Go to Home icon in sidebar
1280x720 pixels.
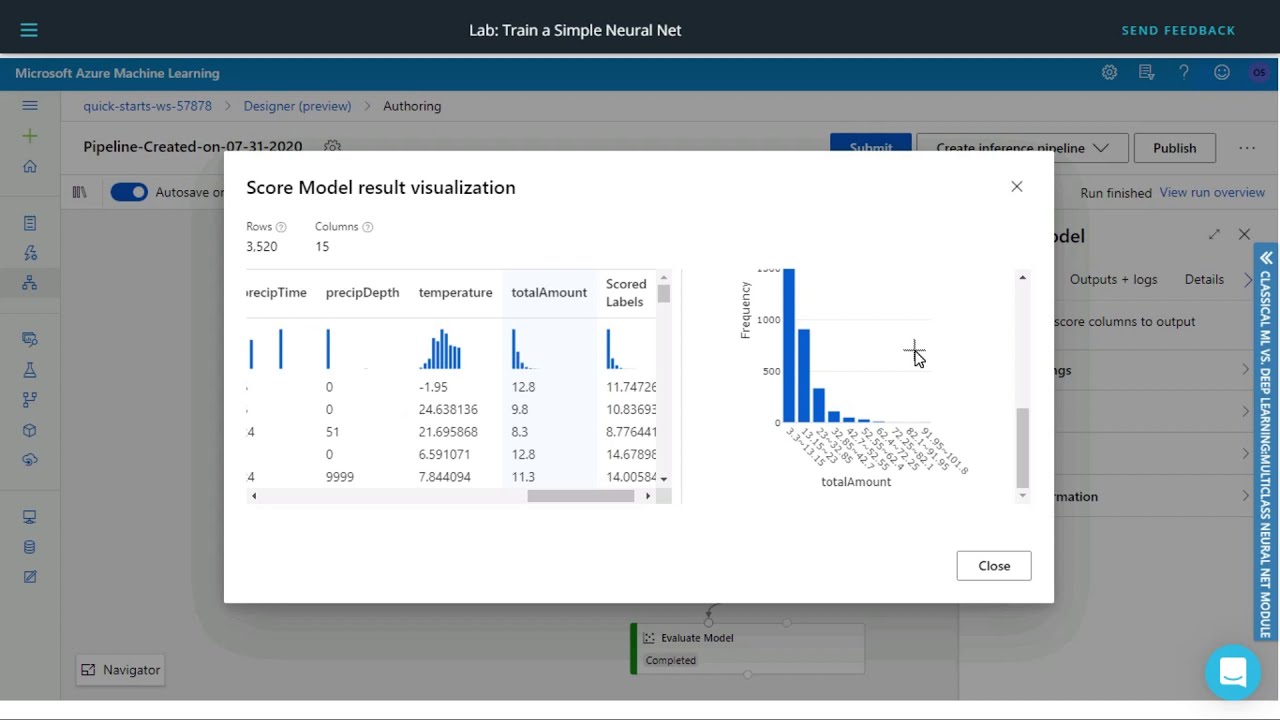pyautogui.click(x=30, y=166)
